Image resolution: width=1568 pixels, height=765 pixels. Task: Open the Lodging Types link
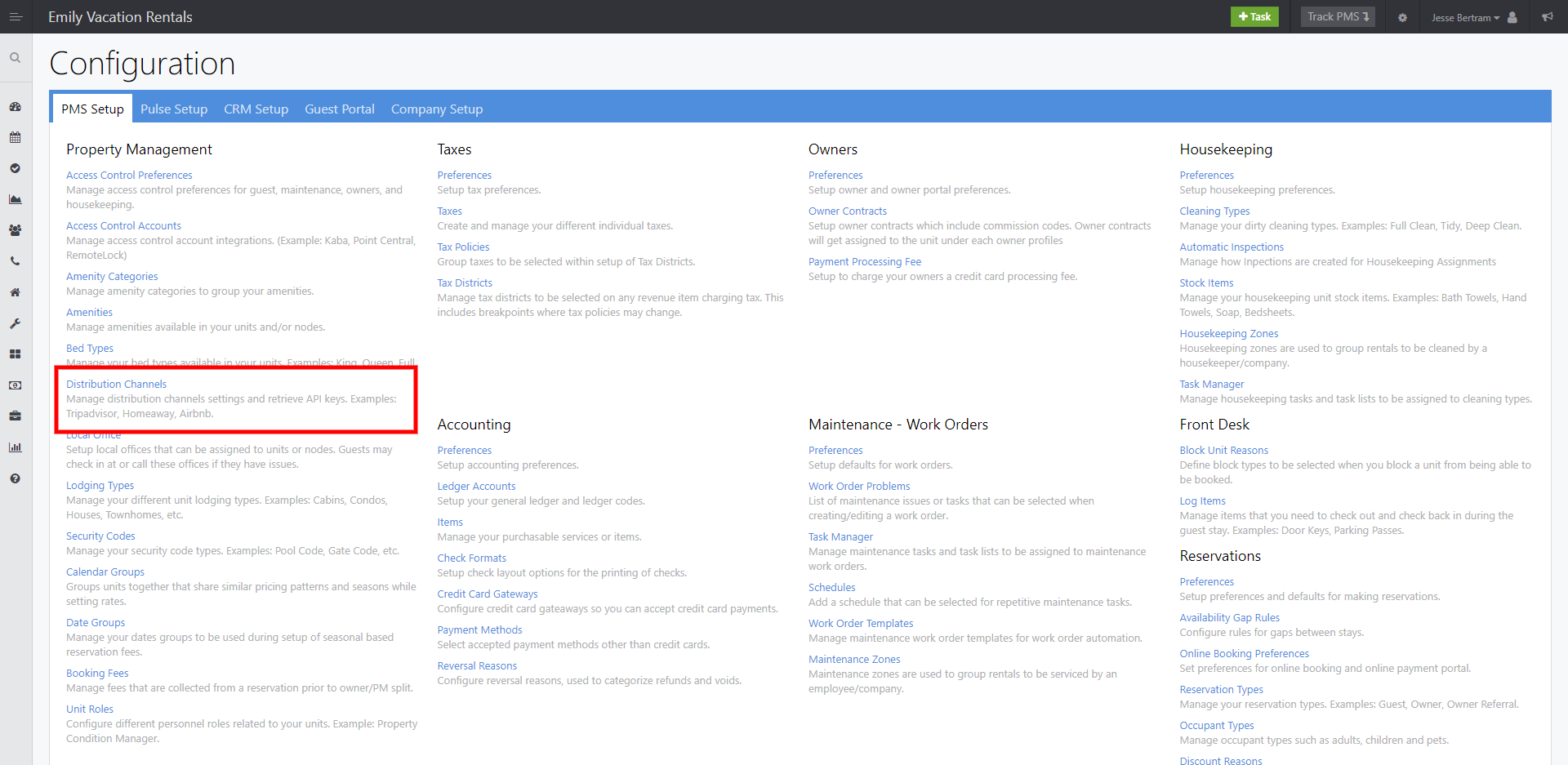(100, 485)
